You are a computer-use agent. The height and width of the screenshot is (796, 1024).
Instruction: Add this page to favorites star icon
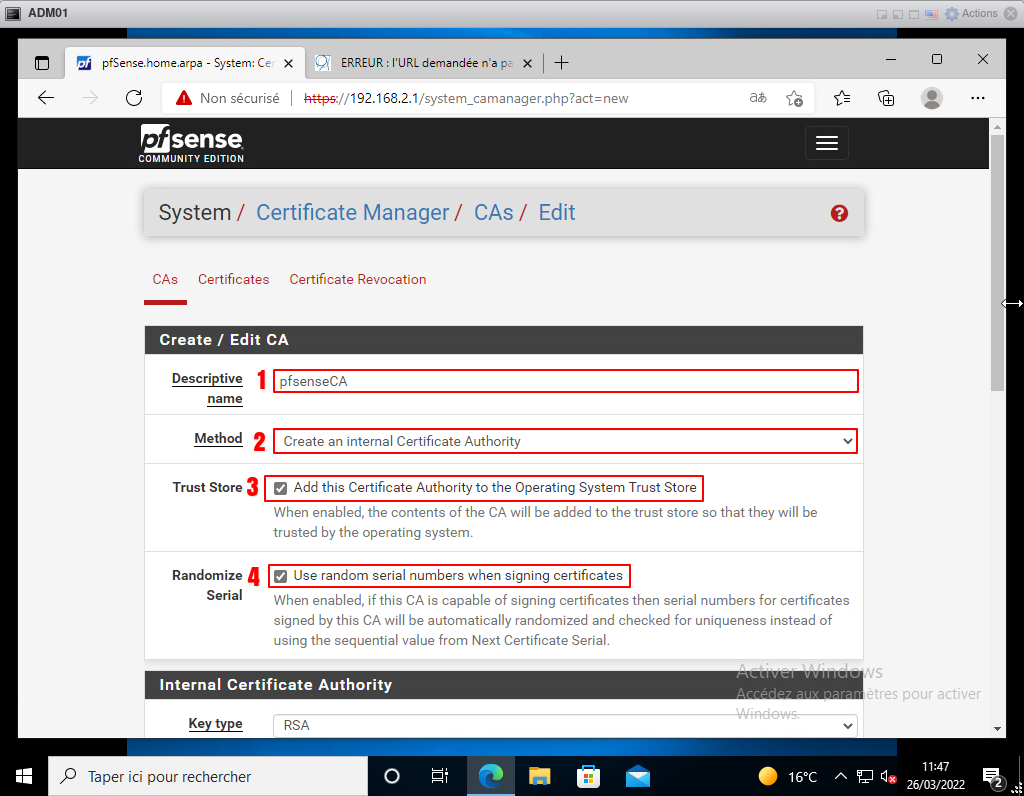click(x=794, y=98)
